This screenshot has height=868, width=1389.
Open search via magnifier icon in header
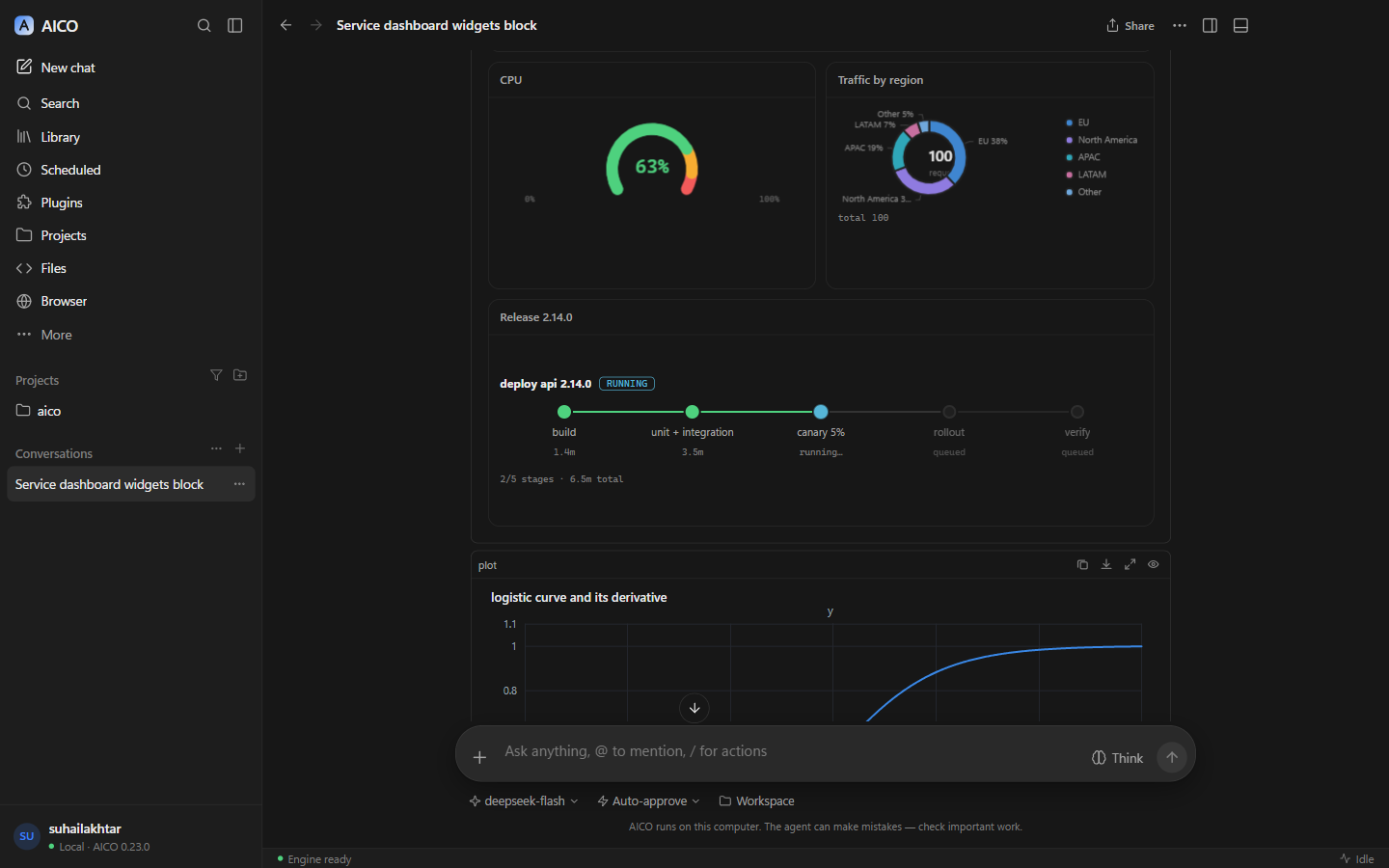pyautogui.click(x=204, y=26)
